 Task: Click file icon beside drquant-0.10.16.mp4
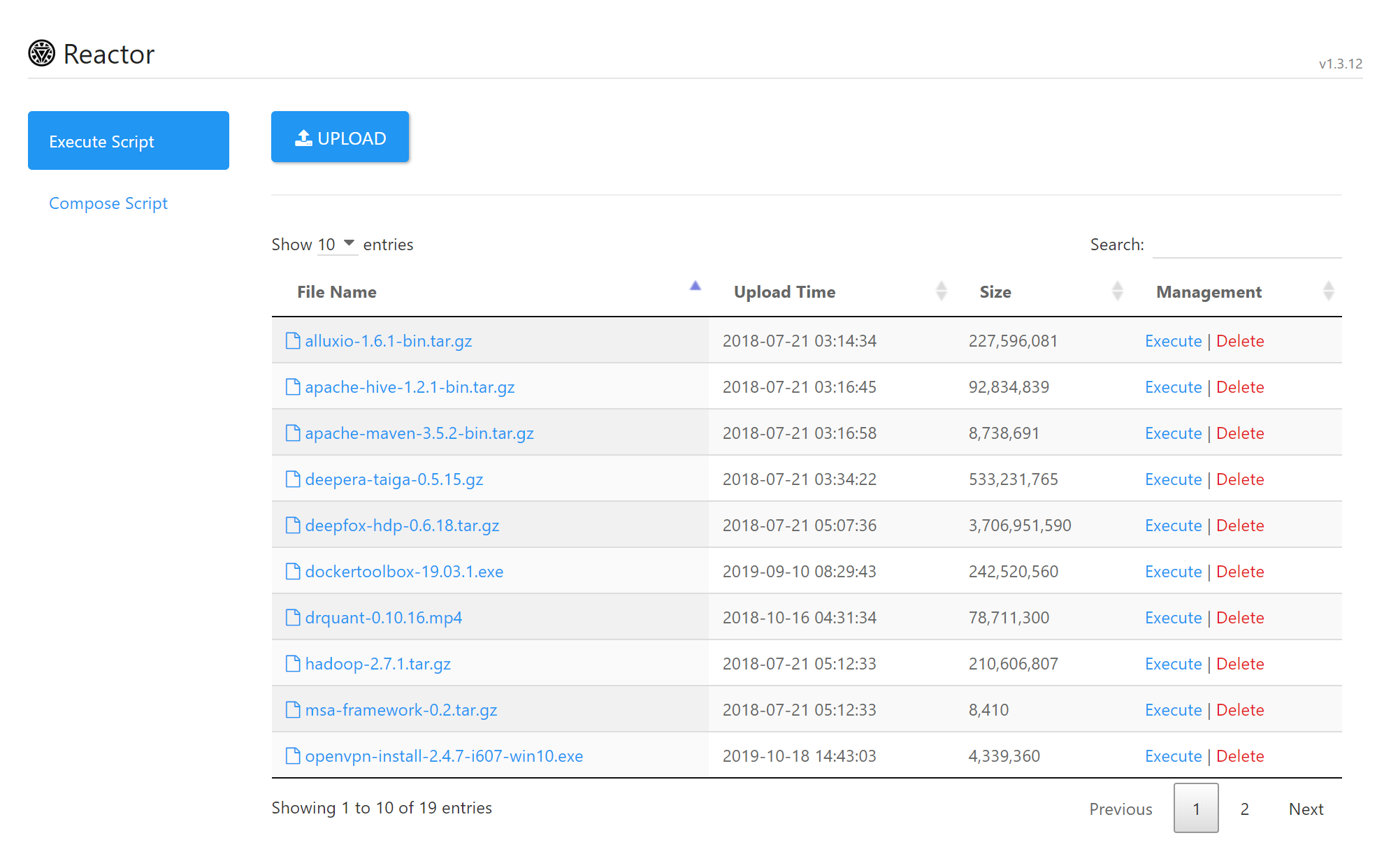293,618
